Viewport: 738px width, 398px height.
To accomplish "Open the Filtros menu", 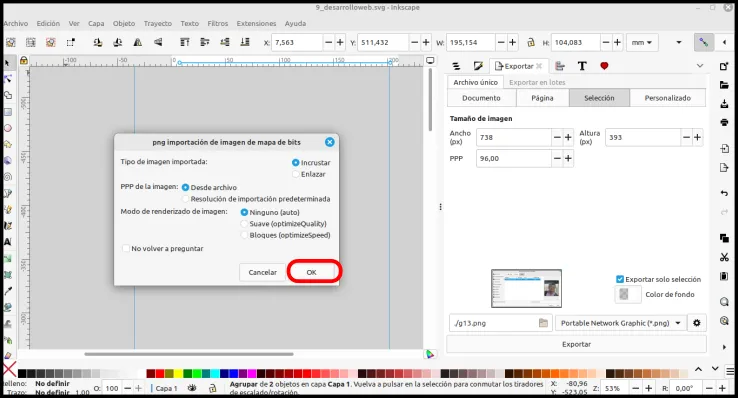I will click(217, 23).
